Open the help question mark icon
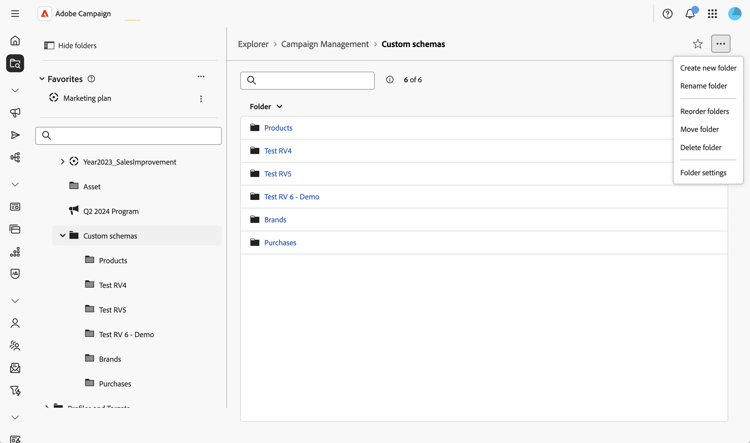The height and width of the screenshot is (443, 750). [668, 14]
